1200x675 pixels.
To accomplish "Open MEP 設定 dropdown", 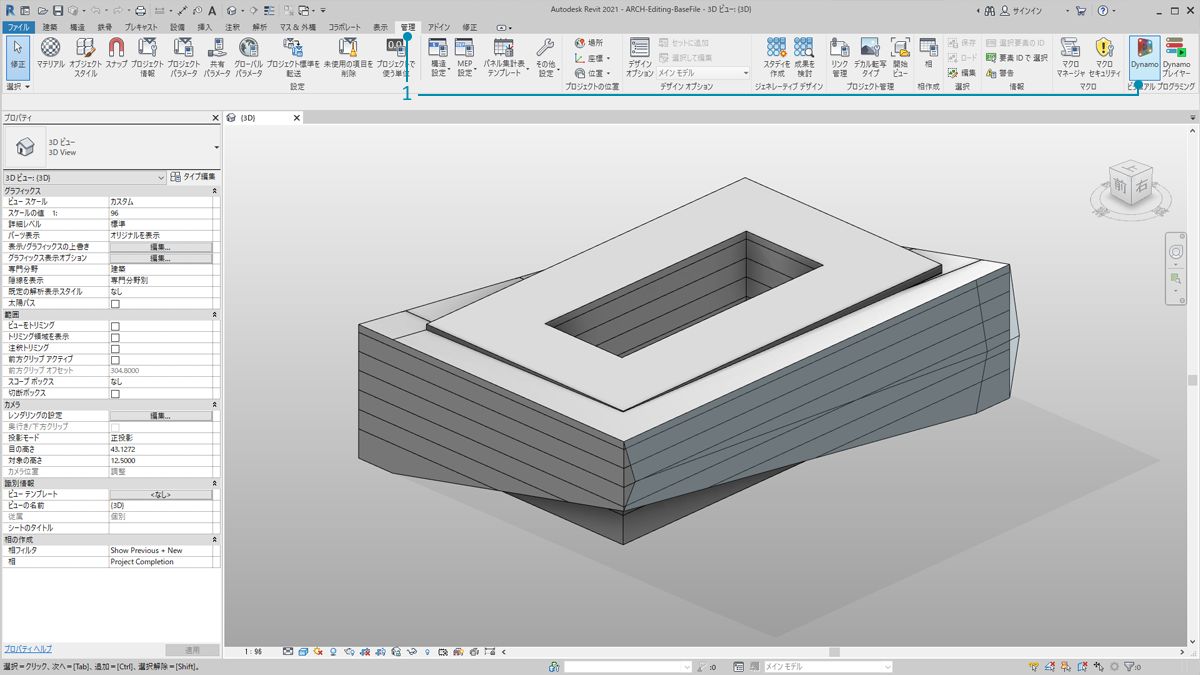I will tap(464, 57).
